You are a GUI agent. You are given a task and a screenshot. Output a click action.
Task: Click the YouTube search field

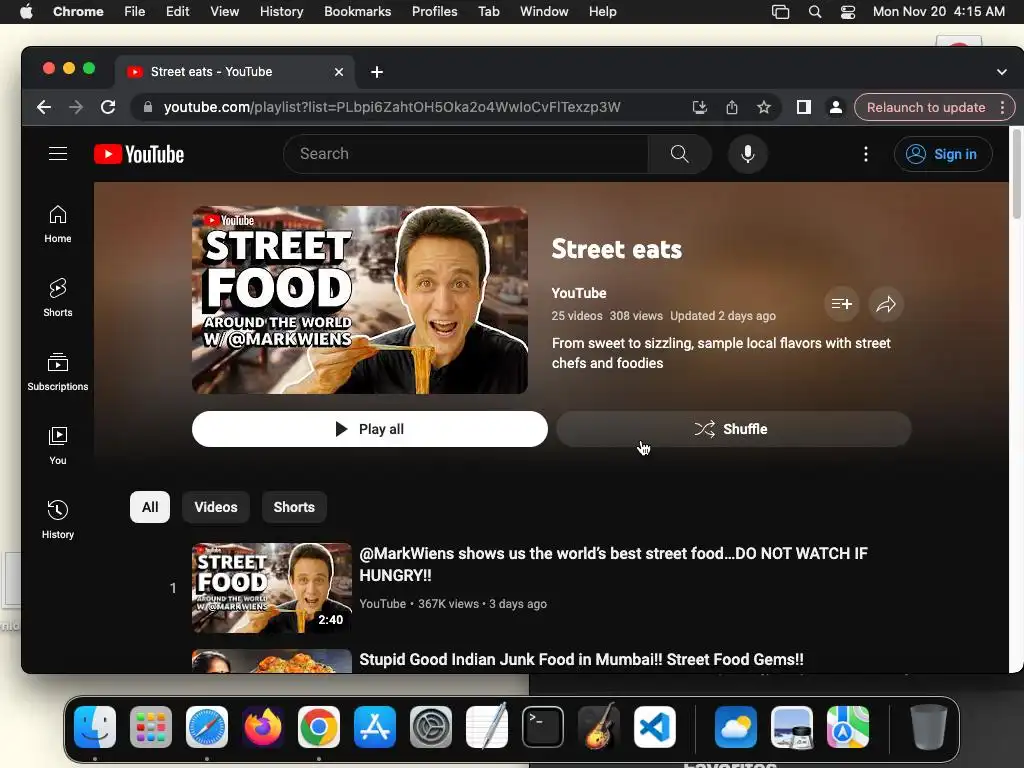(x=466, y=154)
